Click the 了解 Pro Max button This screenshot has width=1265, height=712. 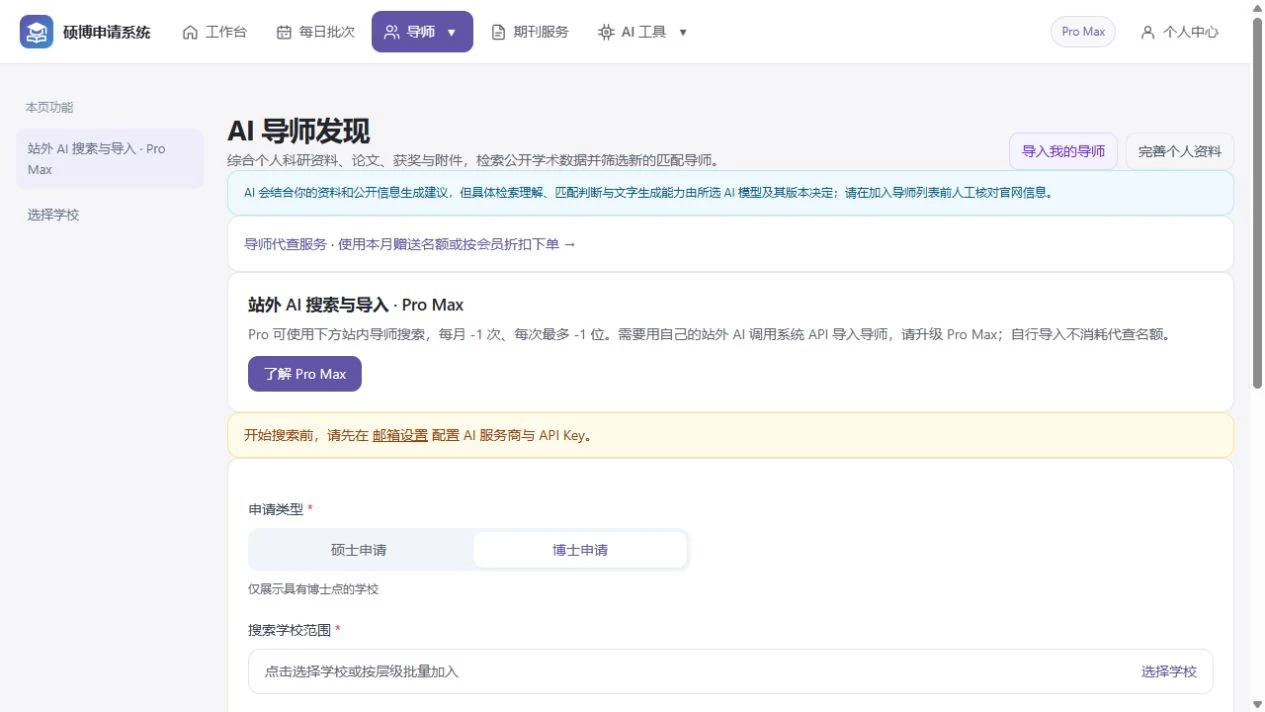pos(305,374)
